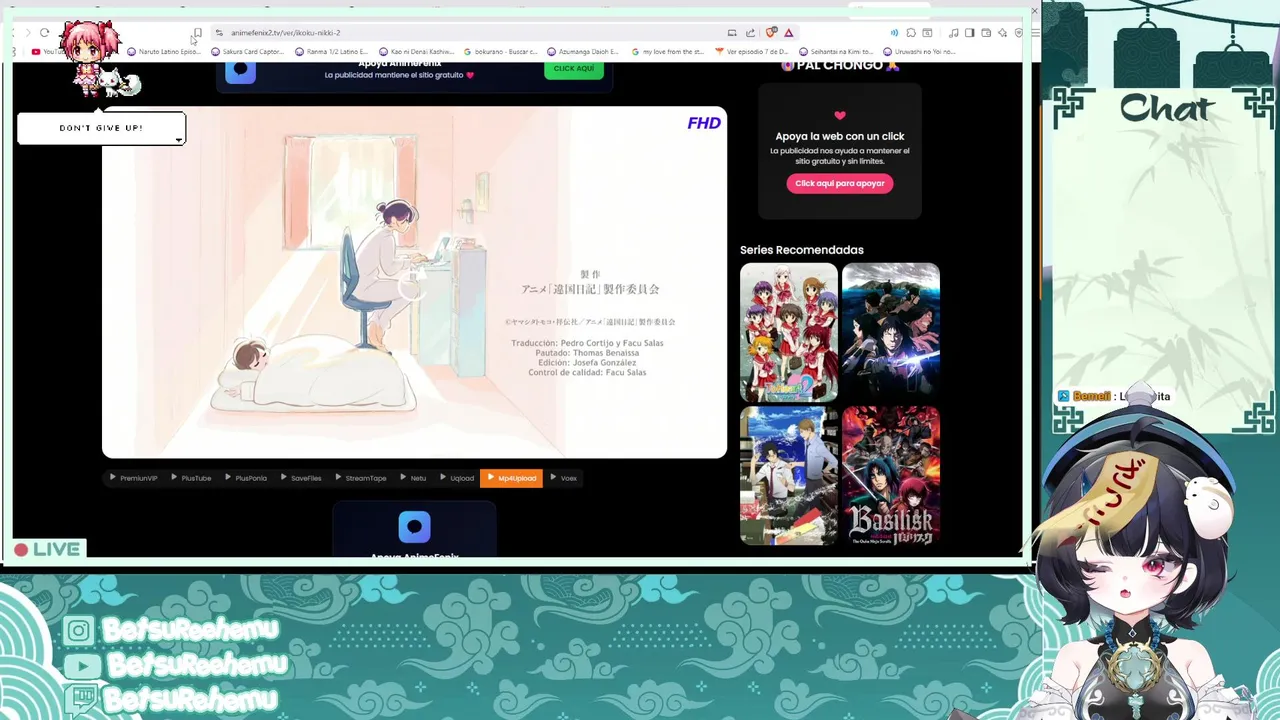Open the Uruwashi no Yoi no bookmark
1280x720 pixels.
point(920,52)
